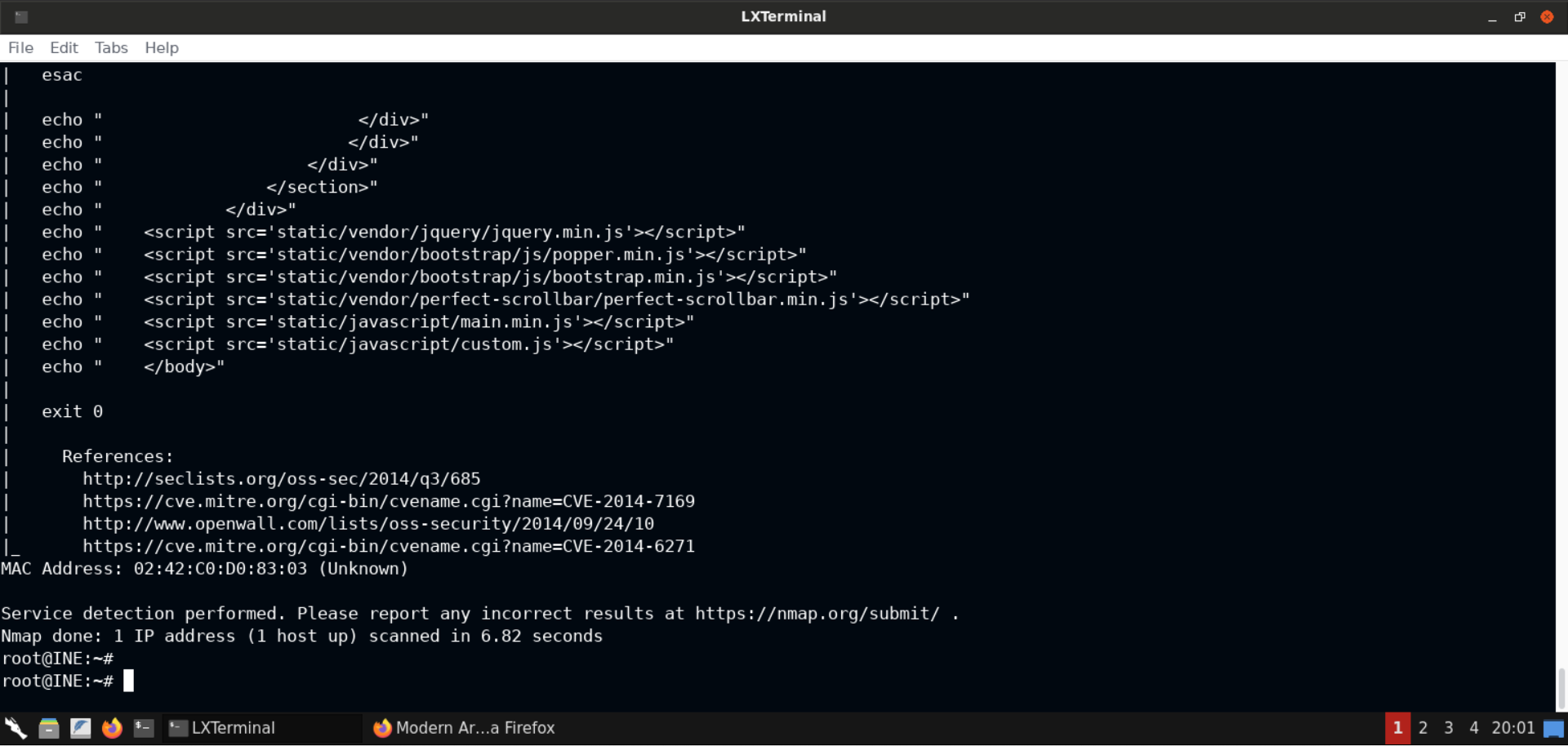This screenshot has height=746, width=1568.
Task: Click the show desktop icon in tray
Action: click(x=1553, y=728)
